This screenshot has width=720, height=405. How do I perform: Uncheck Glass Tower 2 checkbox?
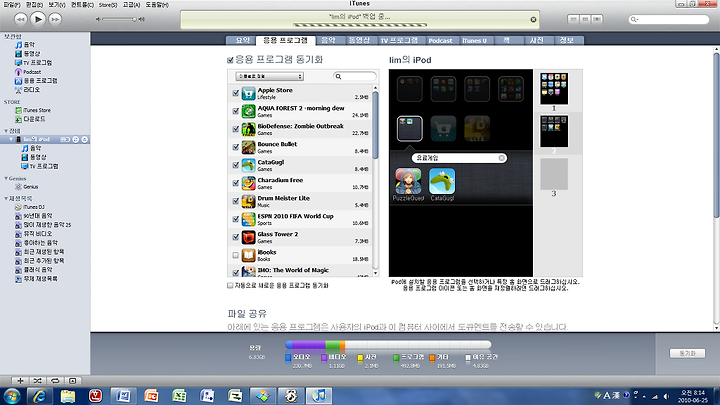point(236,237)
